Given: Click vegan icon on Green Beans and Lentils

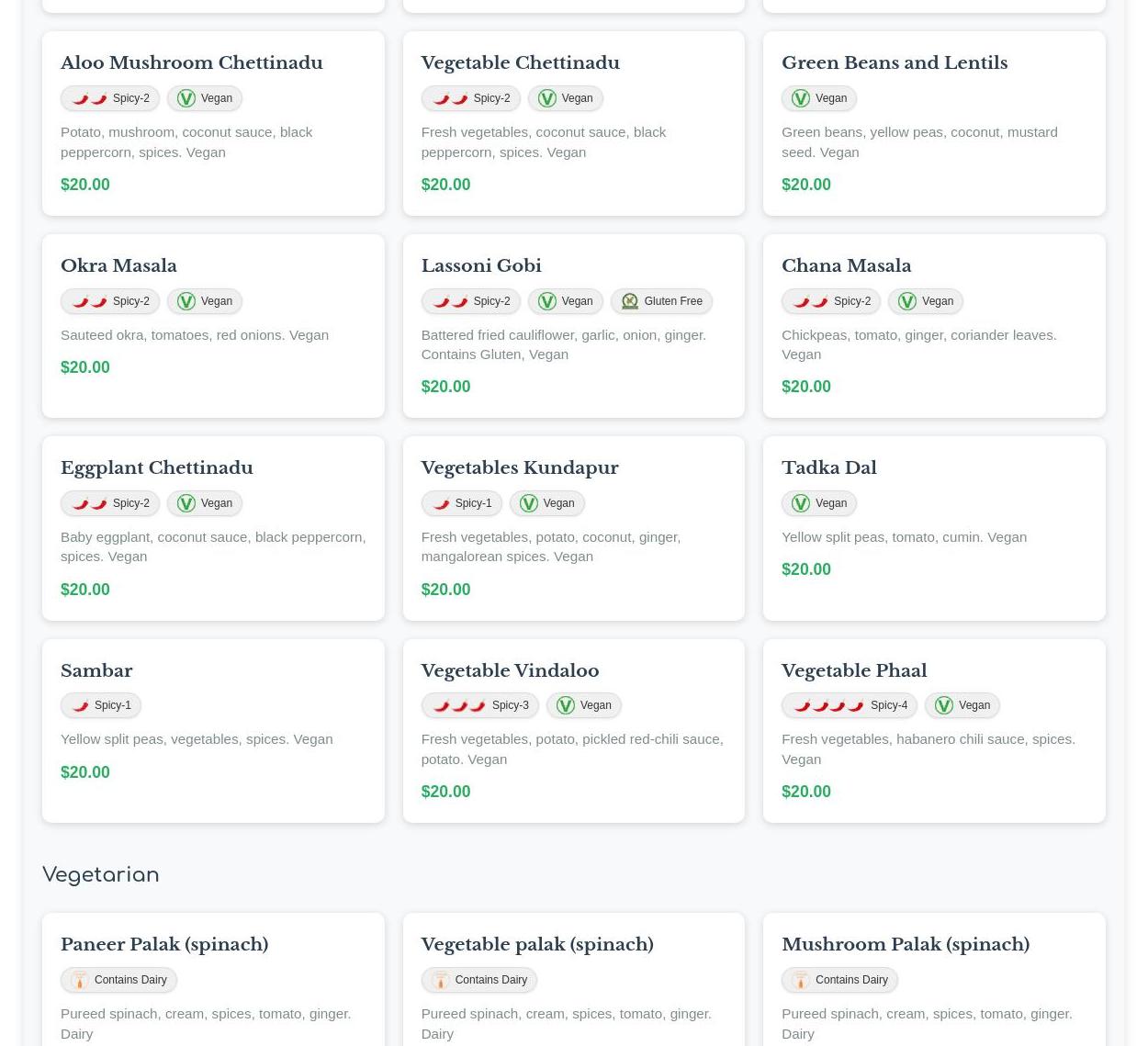Looking at the screenshot, I should click(x=801, y=98).
